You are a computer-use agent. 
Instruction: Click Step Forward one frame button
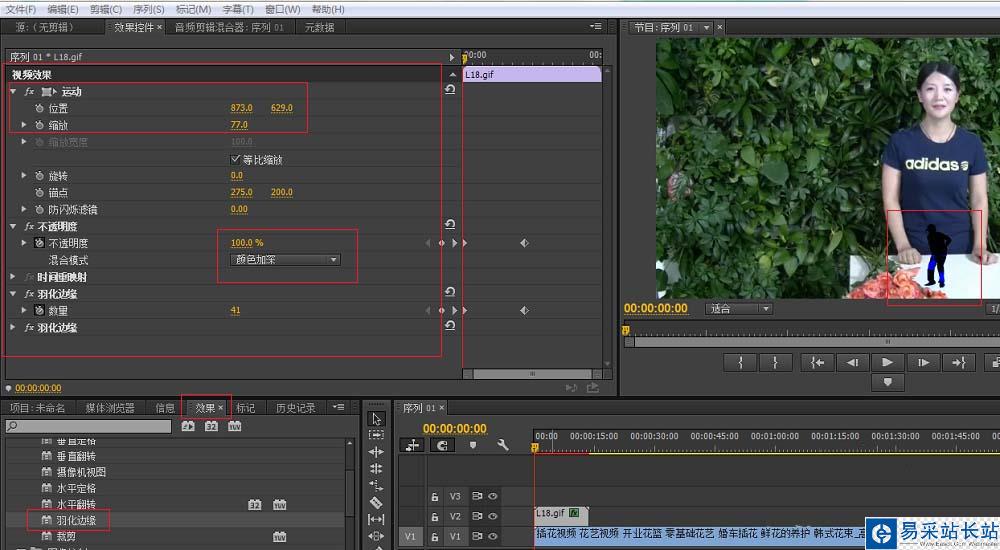tap(923, 362)
